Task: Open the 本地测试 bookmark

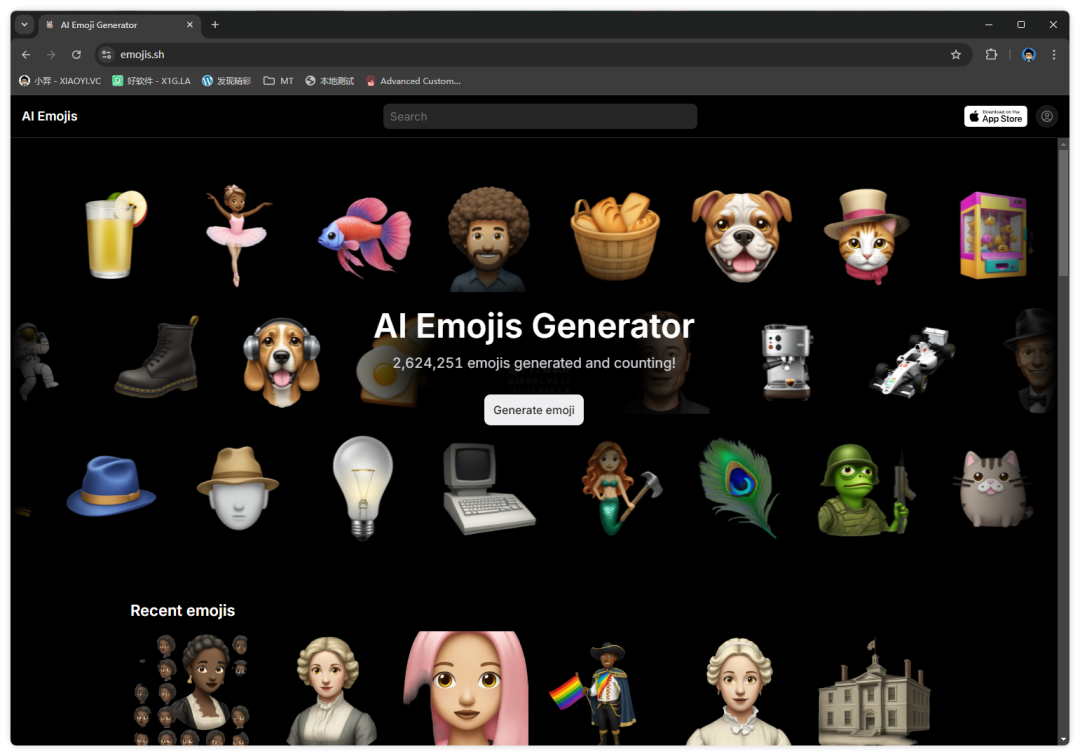Action: (329, 81)
